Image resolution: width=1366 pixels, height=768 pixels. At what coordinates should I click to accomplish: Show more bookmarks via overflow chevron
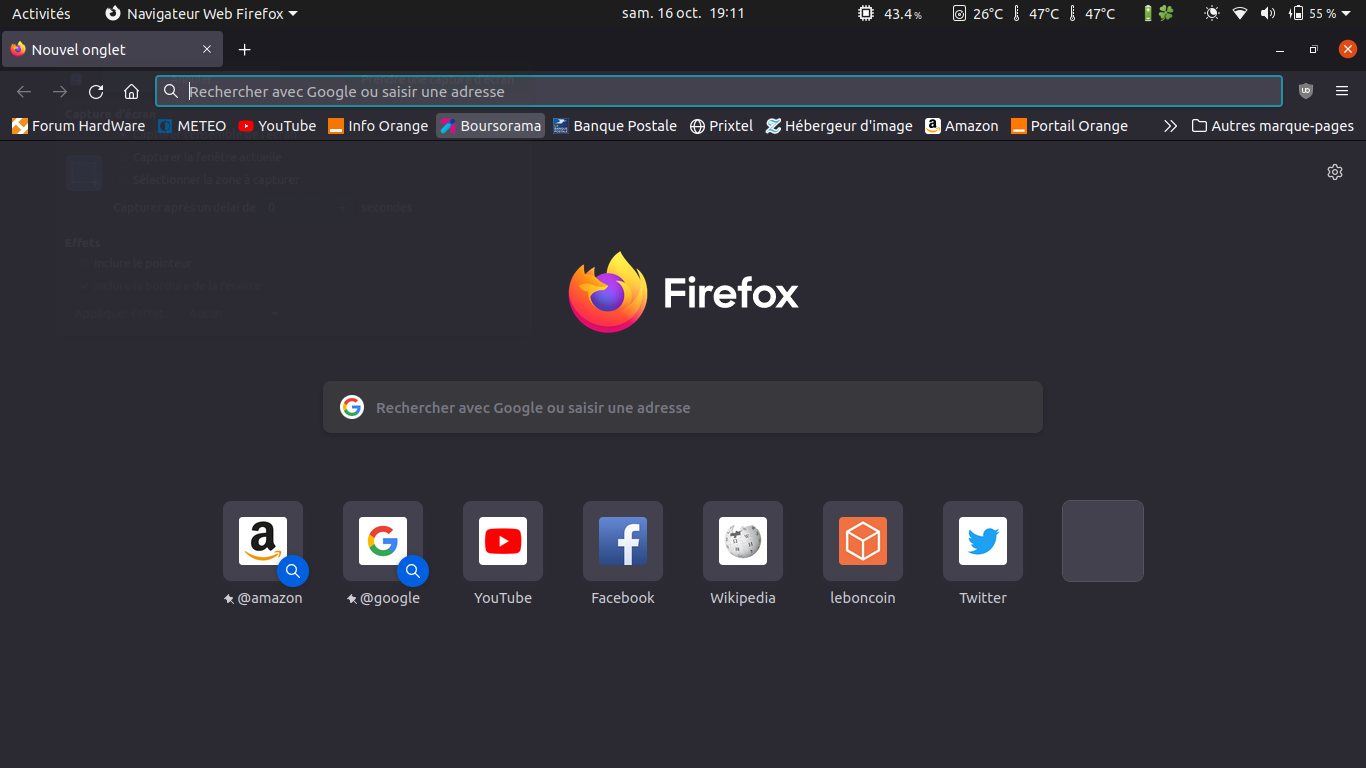pyautogui.click(x=1170, y=126)
